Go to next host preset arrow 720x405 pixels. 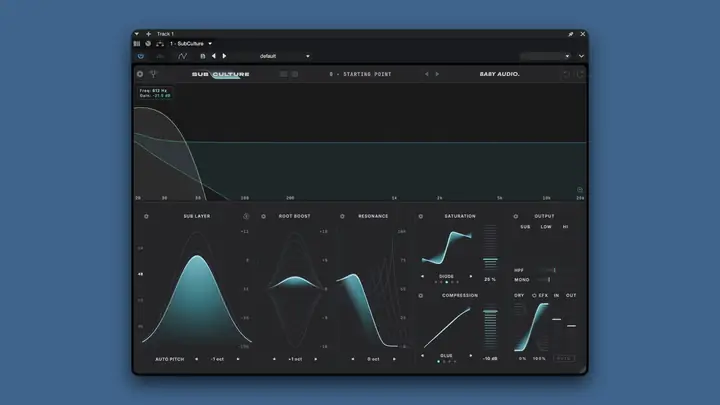[225, 56]
